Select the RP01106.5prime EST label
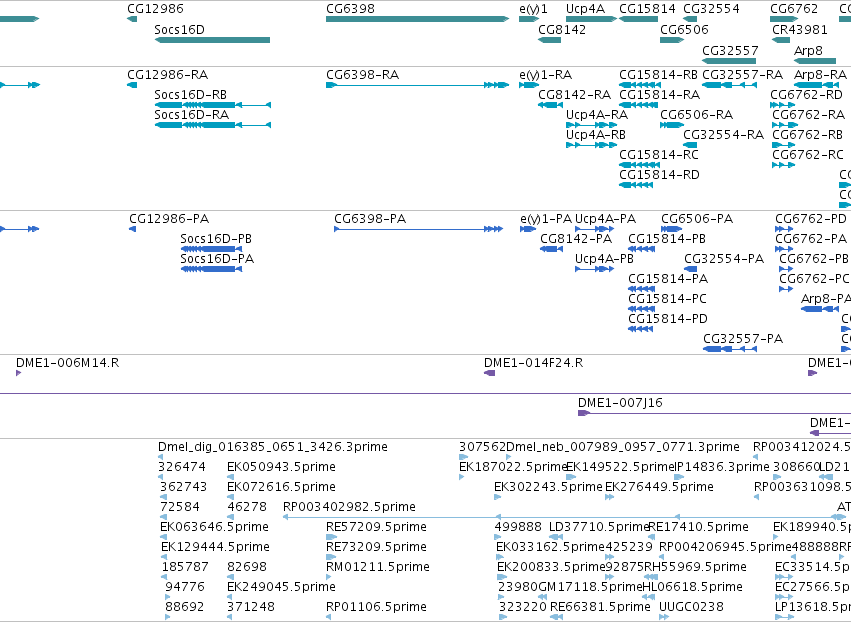 [x=376, y=607]
